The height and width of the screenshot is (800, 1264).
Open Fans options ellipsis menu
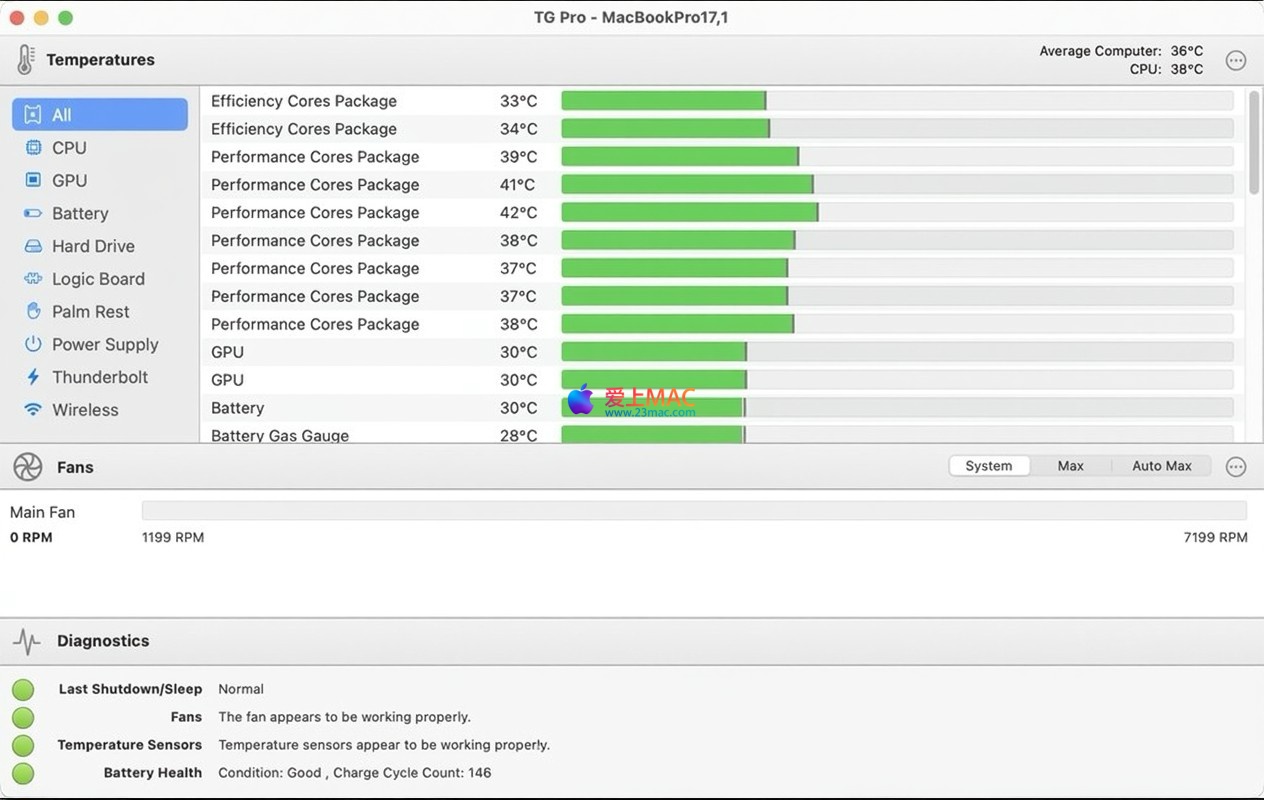click(1236, 467)
